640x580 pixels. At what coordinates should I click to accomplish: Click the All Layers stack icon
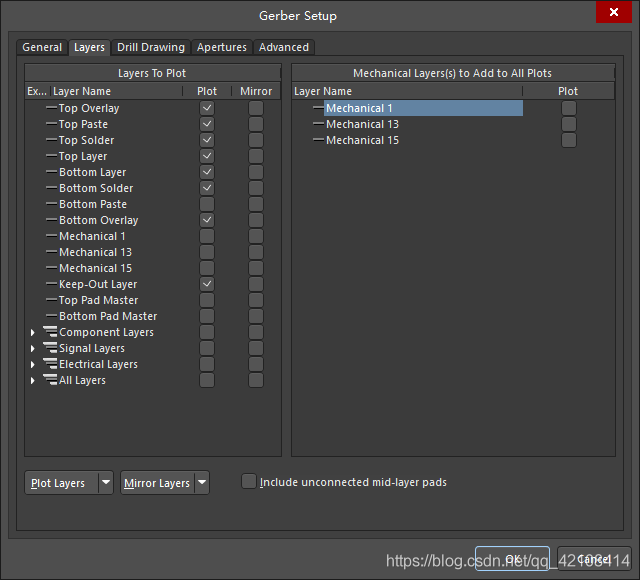50,380
